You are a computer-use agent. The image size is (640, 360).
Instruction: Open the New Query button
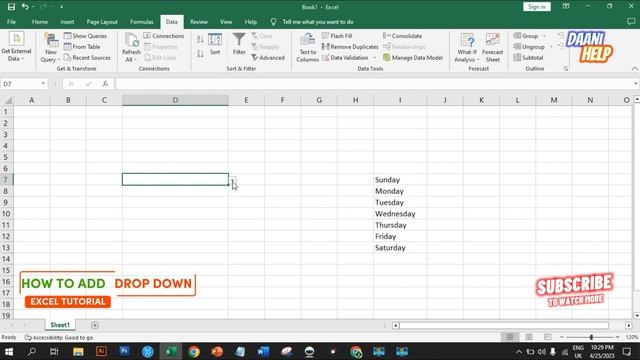51,48
